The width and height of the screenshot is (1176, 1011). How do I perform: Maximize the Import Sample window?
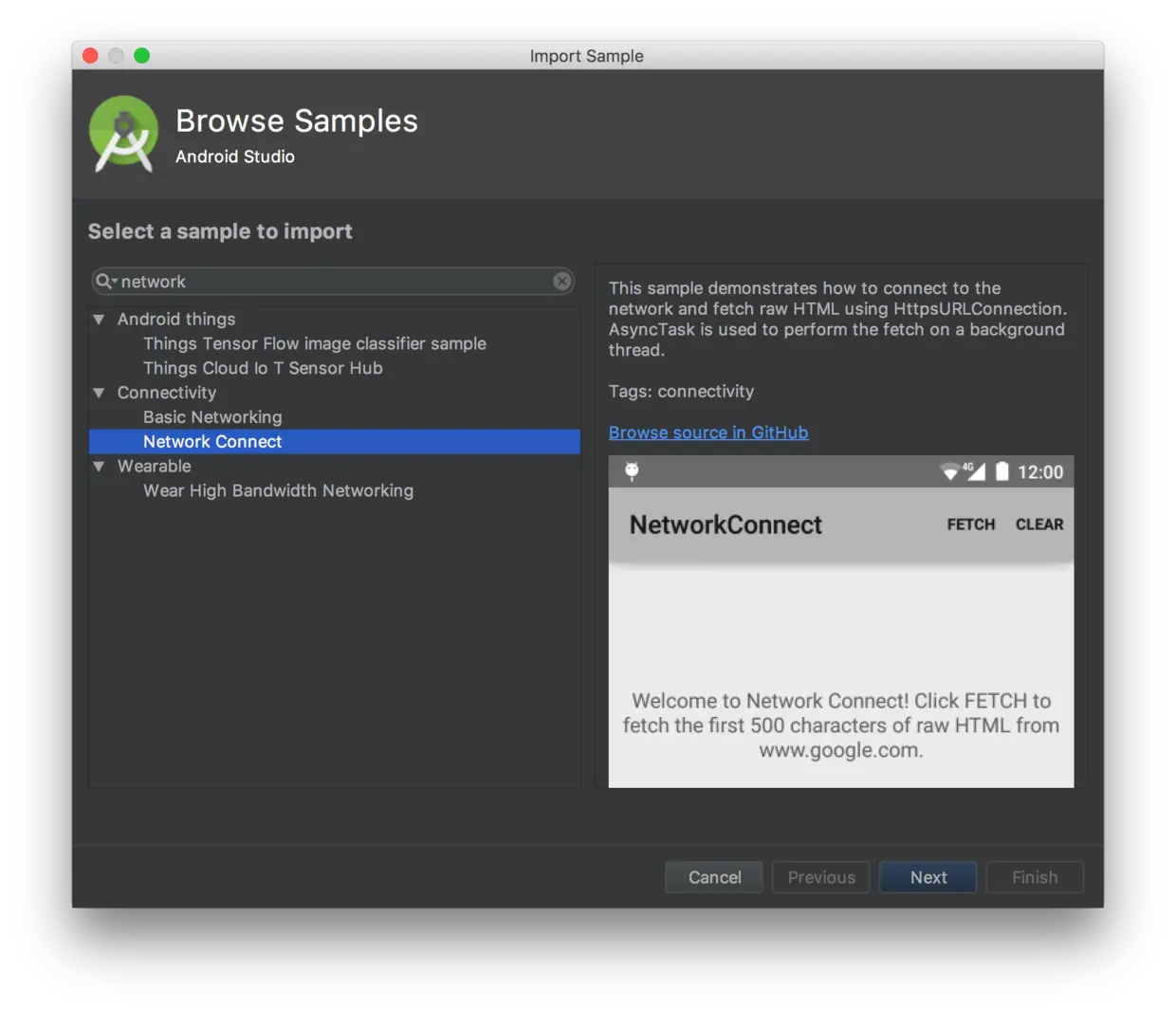coord(142,56)
